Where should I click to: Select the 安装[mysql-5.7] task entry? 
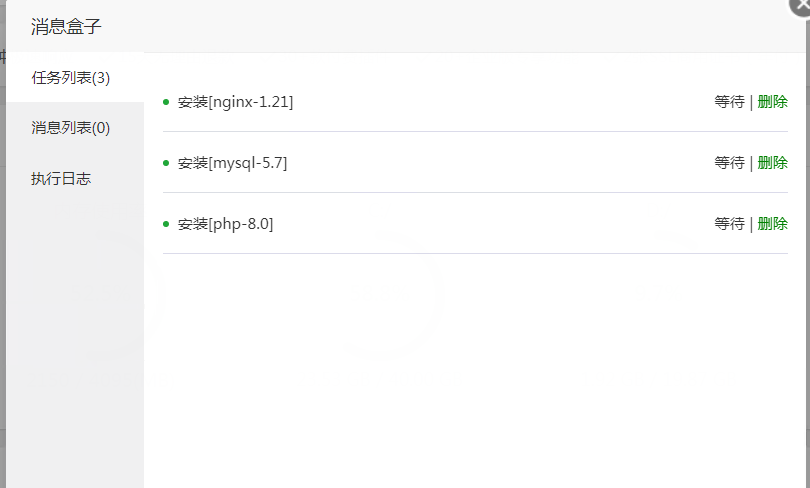(232, 163)
